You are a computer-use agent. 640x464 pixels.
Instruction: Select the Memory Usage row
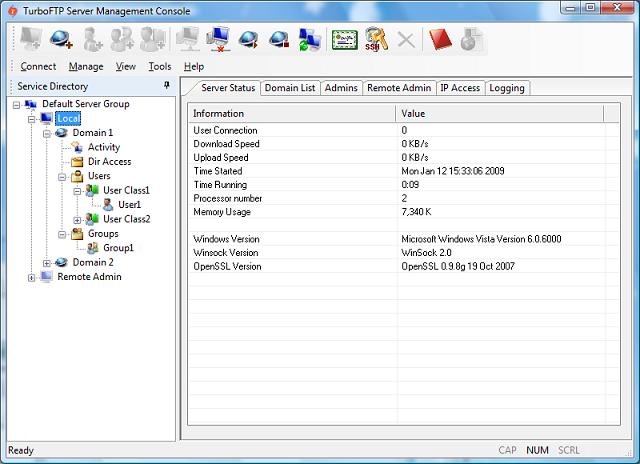click(x=222, y=212)
